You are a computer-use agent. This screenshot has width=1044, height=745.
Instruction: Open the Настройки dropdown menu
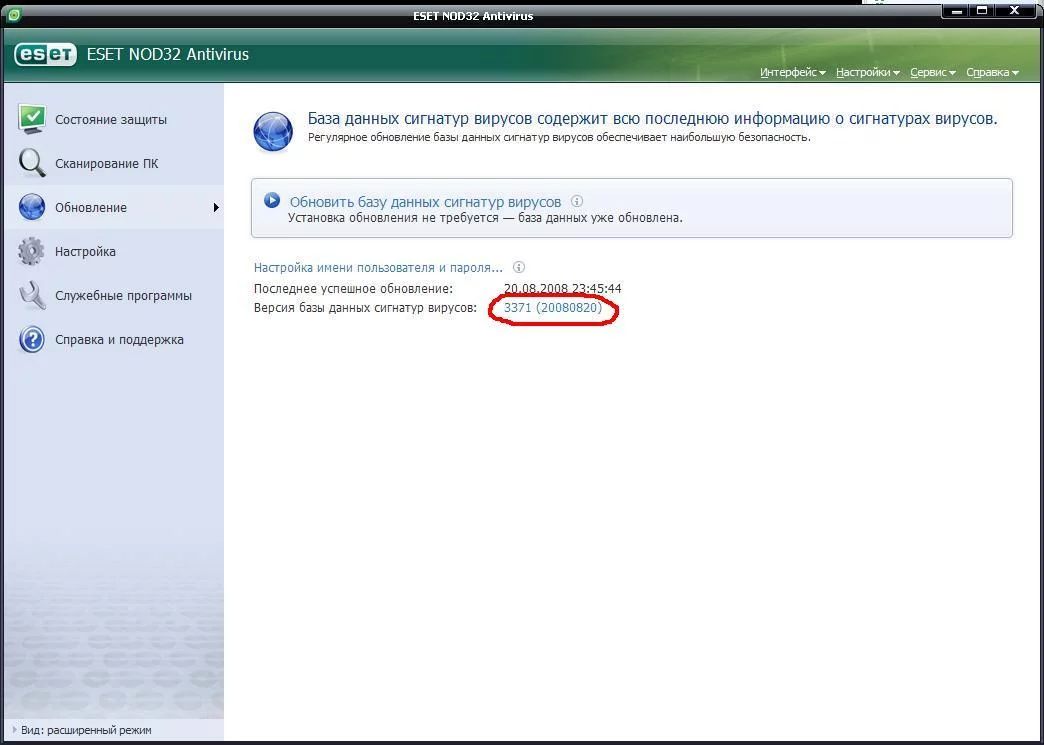pos(868,73)
